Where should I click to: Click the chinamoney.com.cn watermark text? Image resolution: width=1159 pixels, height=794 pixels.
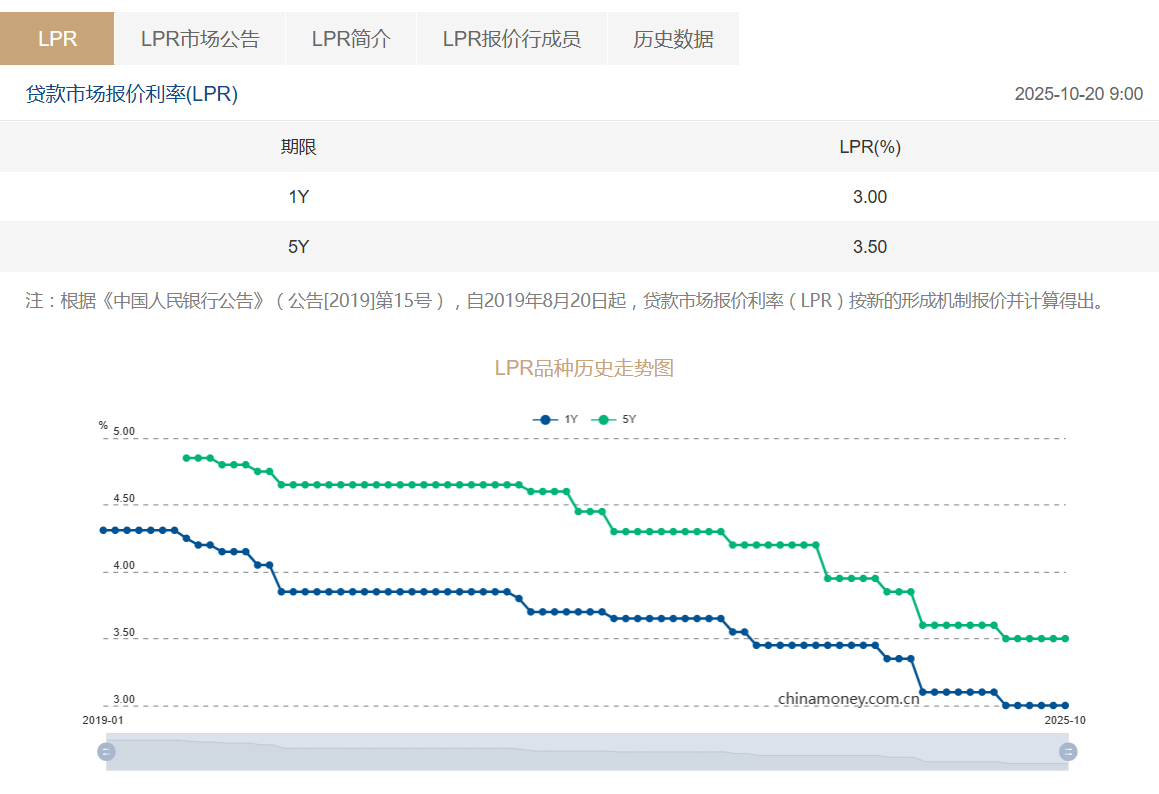coord(848,698)
